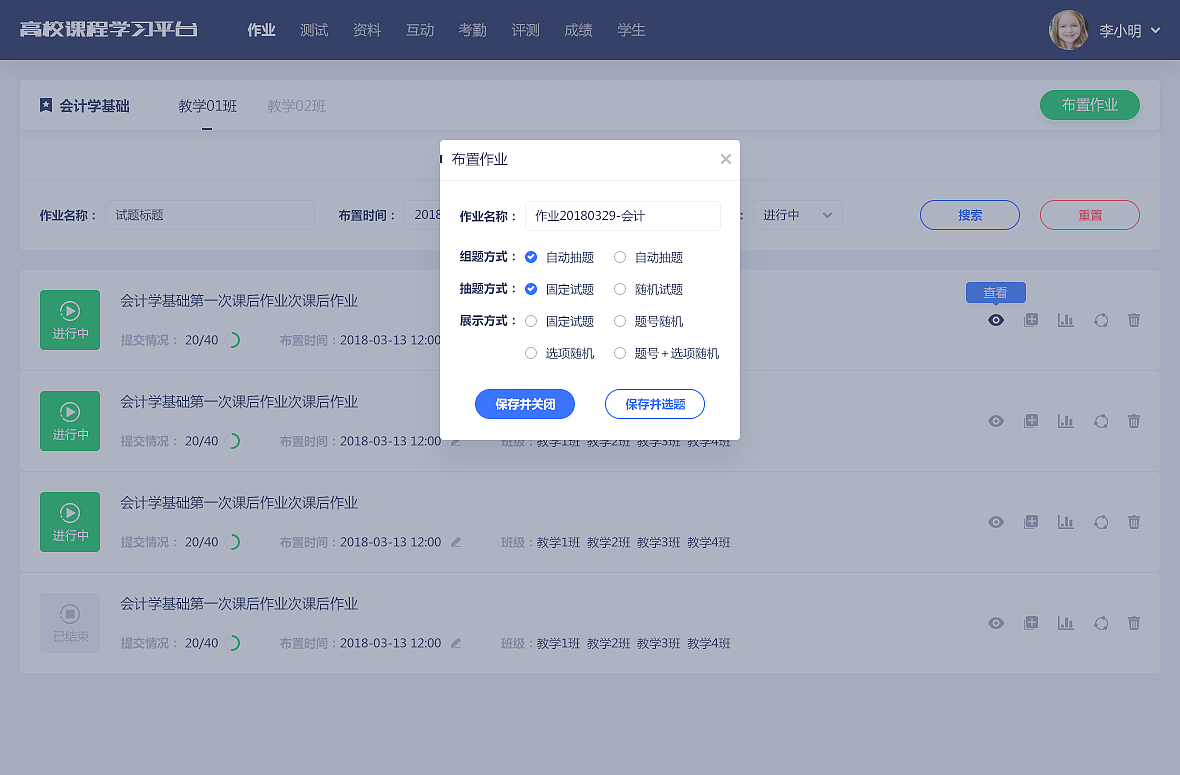Expand the user menu chevron next to 李小明
This screenshot has height=775, width=1180.
pos(1156,30)
